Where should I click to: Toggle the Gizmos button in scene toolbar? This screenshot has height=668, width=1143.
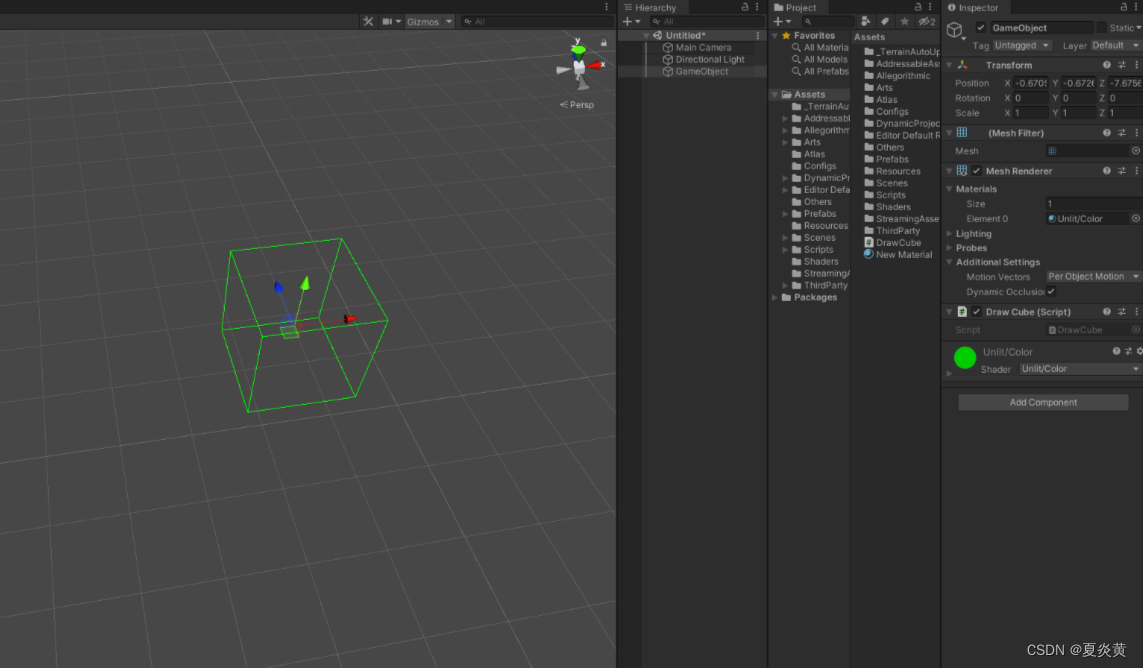(423, 22)
